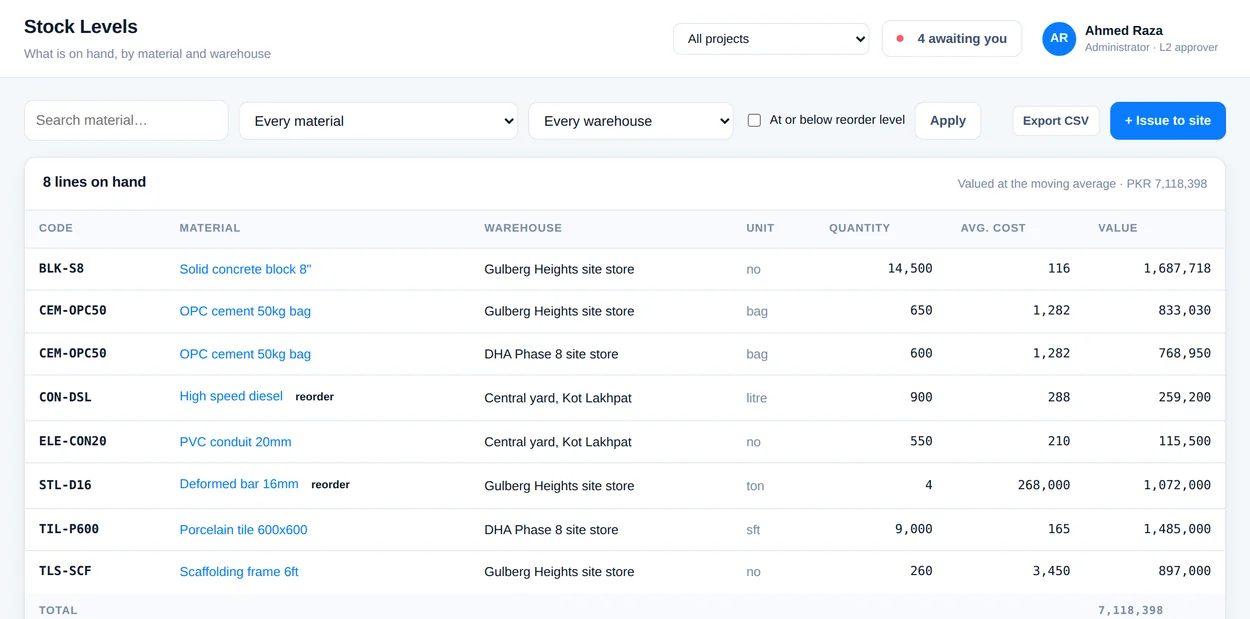This screenshot has width=1250, height=619.
Task: Select the CON-DSL code cell
Action: 65,397
